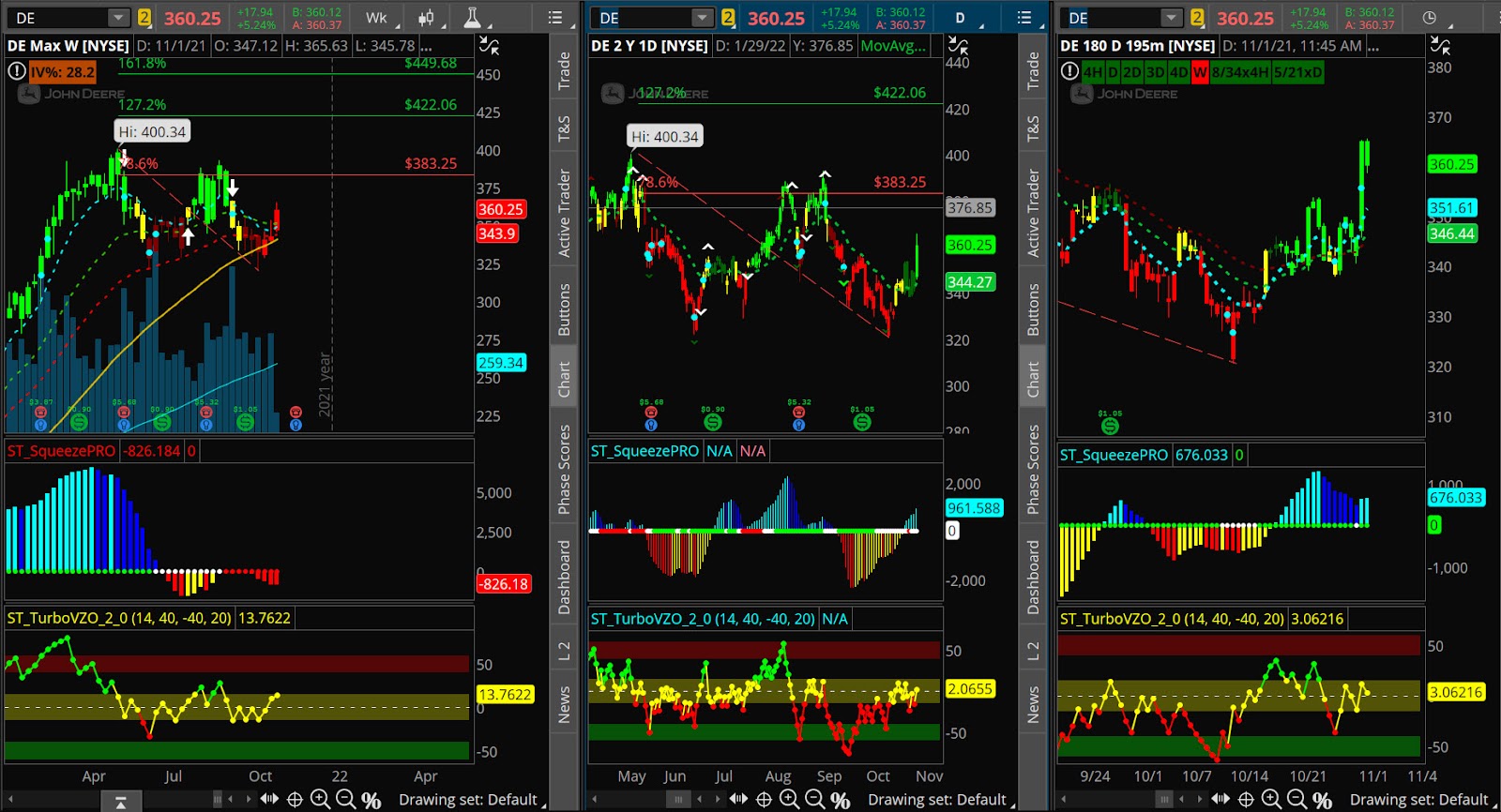1501x812 pixels.
Task: Click the red W timeframe label on the 195m chart
Action: 1200,72
